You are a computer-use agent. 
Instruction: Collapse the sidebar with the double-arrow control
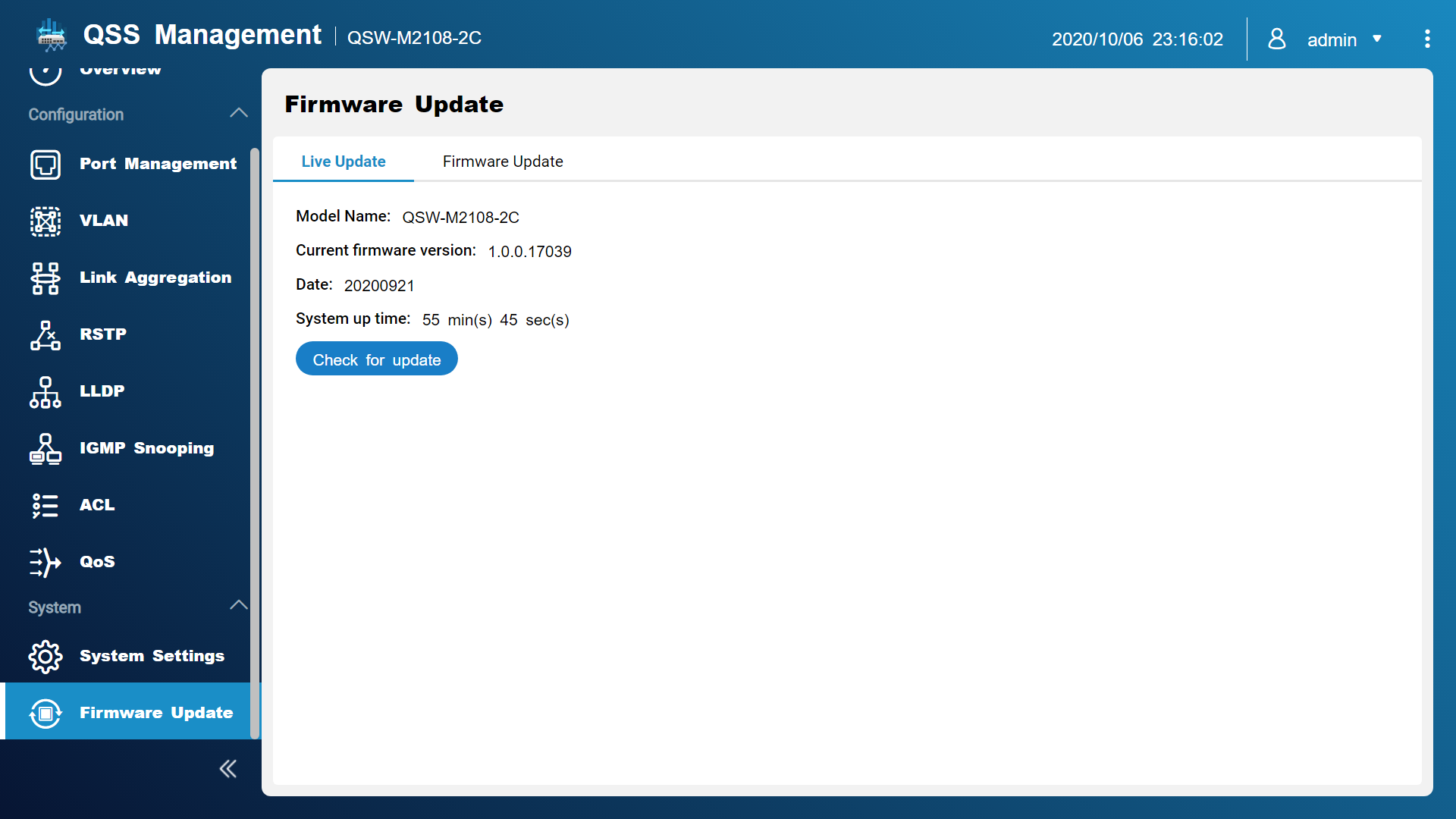(227, 768)
